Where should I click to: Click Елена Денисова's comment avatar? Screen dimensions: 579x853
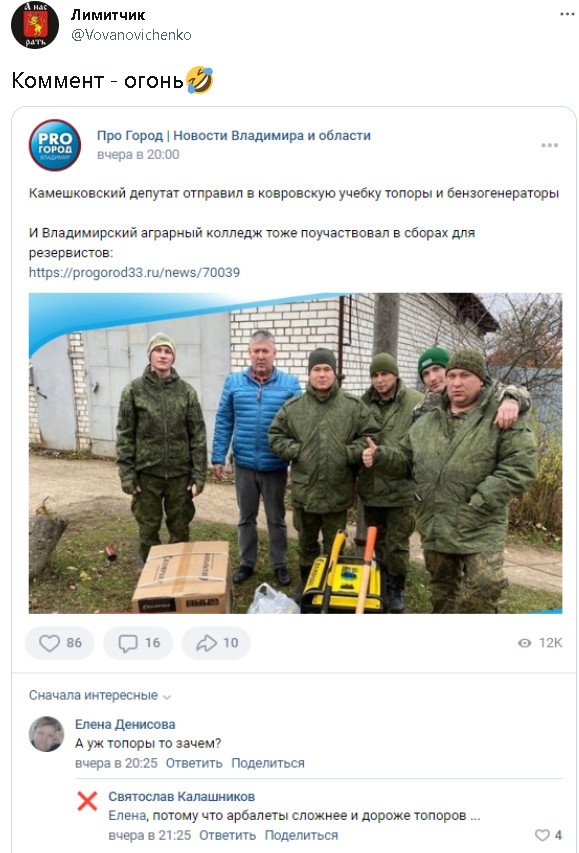(46, 734)
